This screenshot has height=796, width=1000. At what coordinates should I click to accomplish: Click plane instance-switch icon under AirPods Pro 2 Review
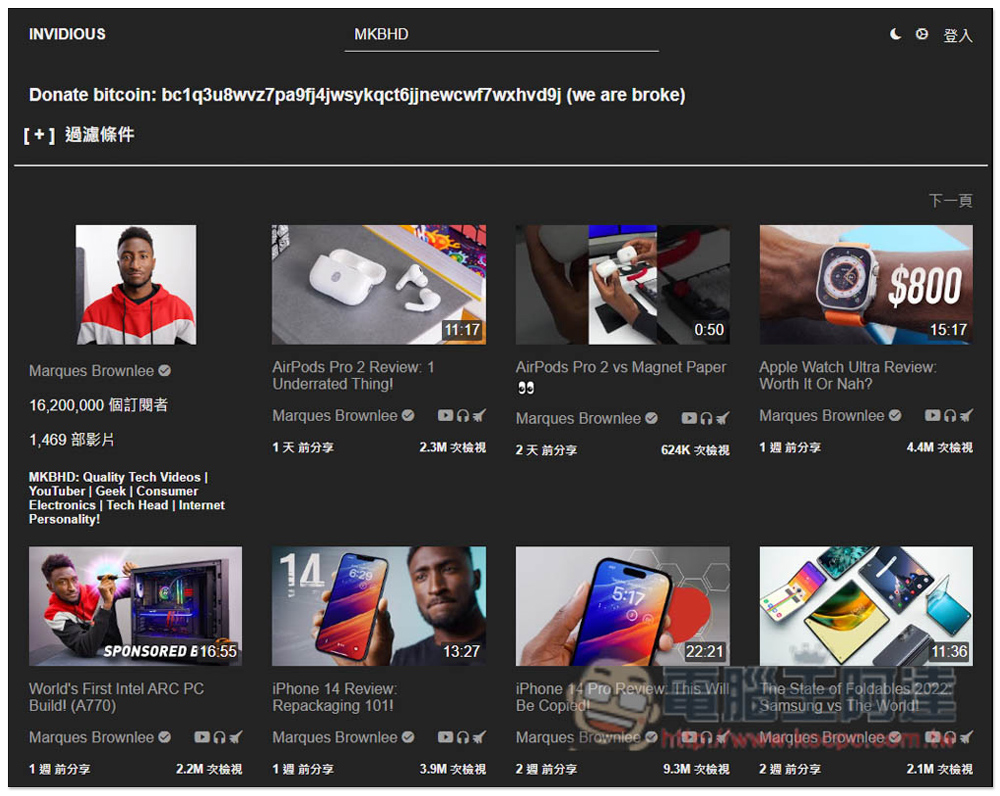point(479,416)
